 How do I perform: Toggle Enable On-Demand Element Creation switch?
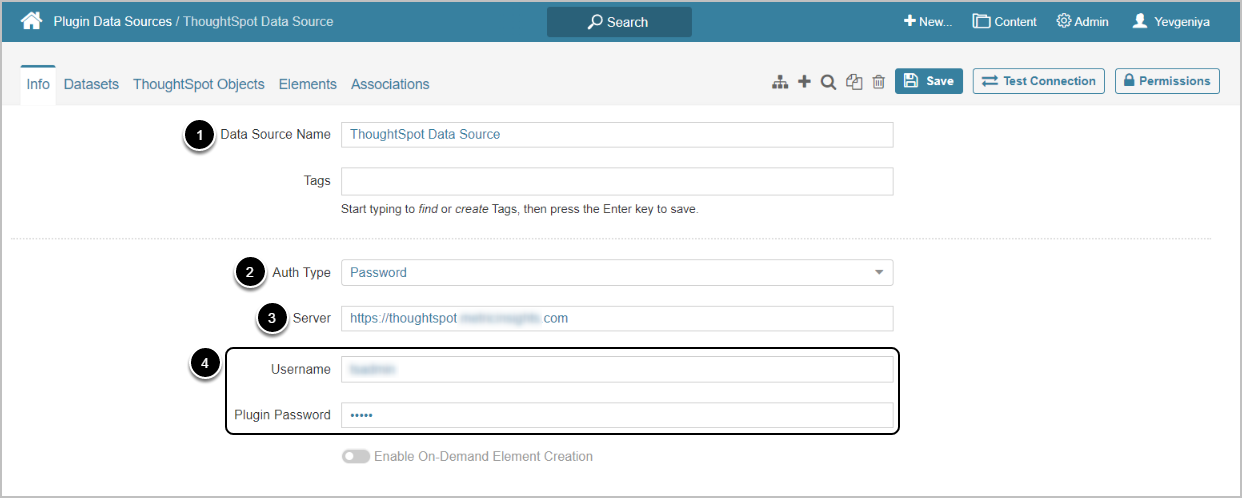pos(355,456)
